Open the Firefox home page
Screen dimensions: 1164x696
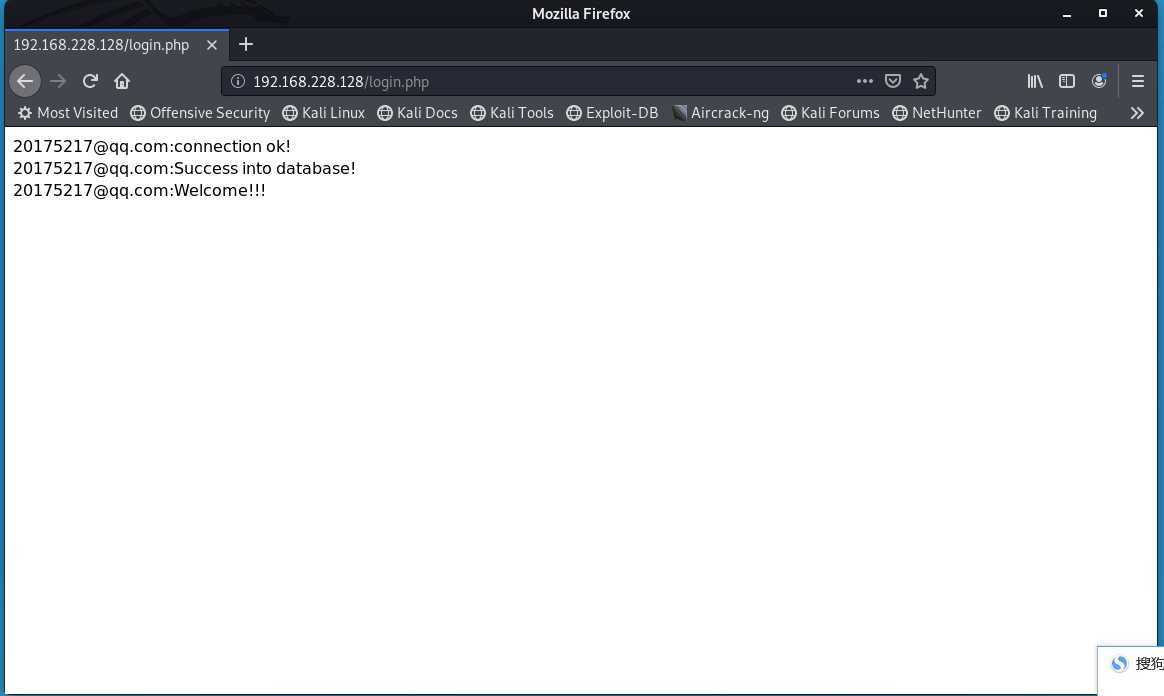click(x=122, y=82)
